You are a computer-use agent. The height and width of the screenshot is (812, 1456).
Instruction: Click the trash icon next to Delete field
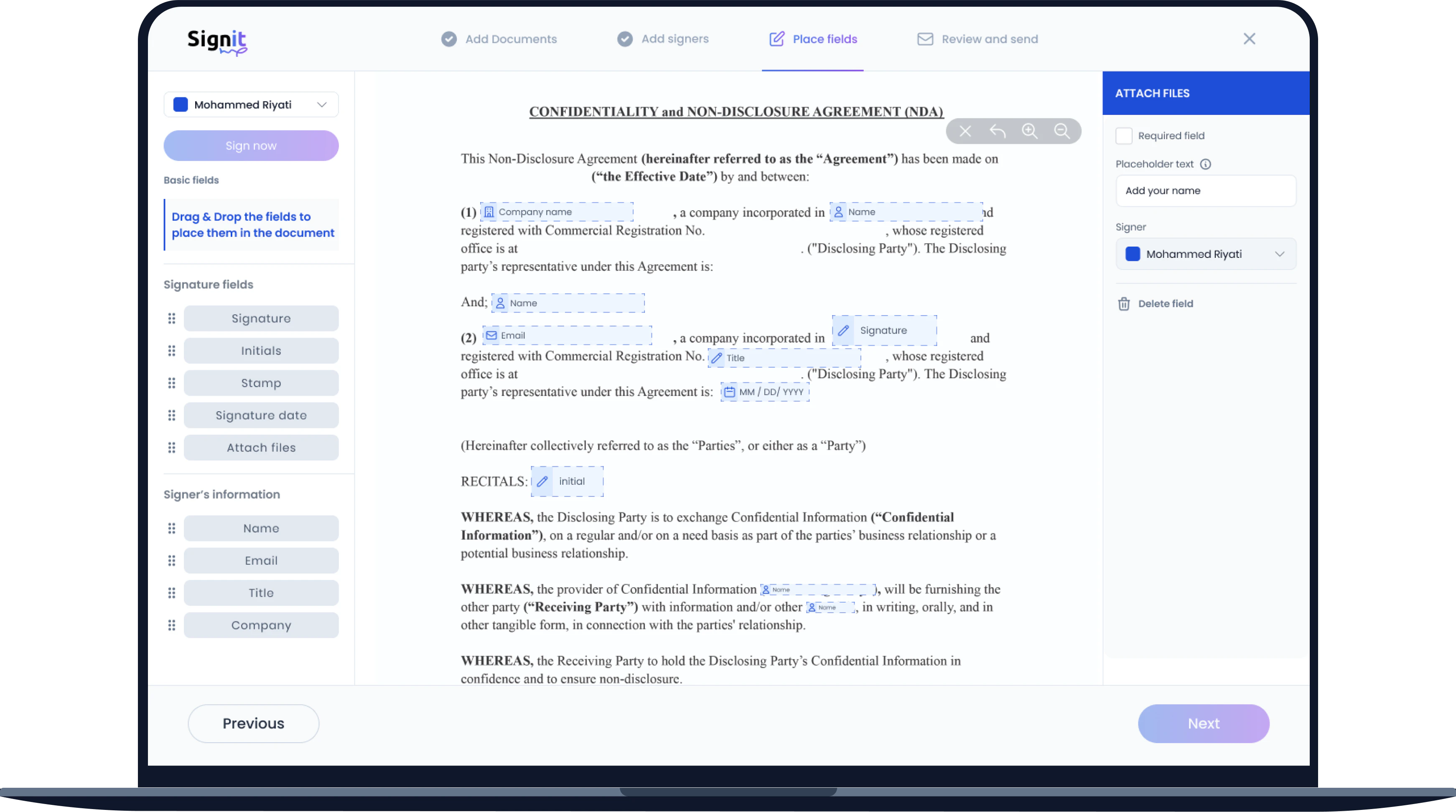pyautogui.click(x=1124, y=303)
